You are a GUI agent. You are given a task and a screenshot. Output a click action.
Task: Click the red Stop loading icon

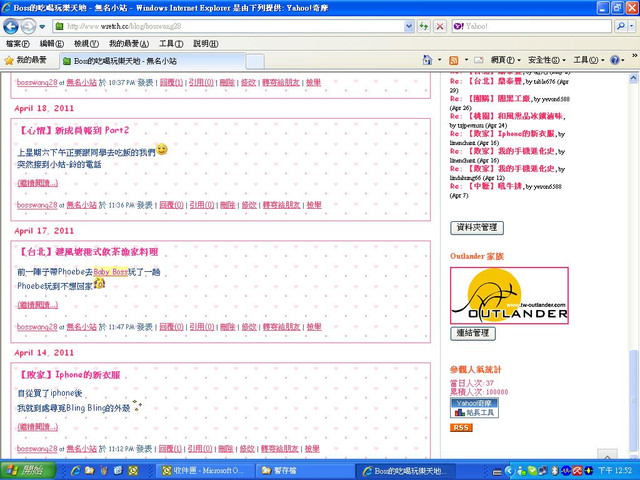tap(440, 27)
